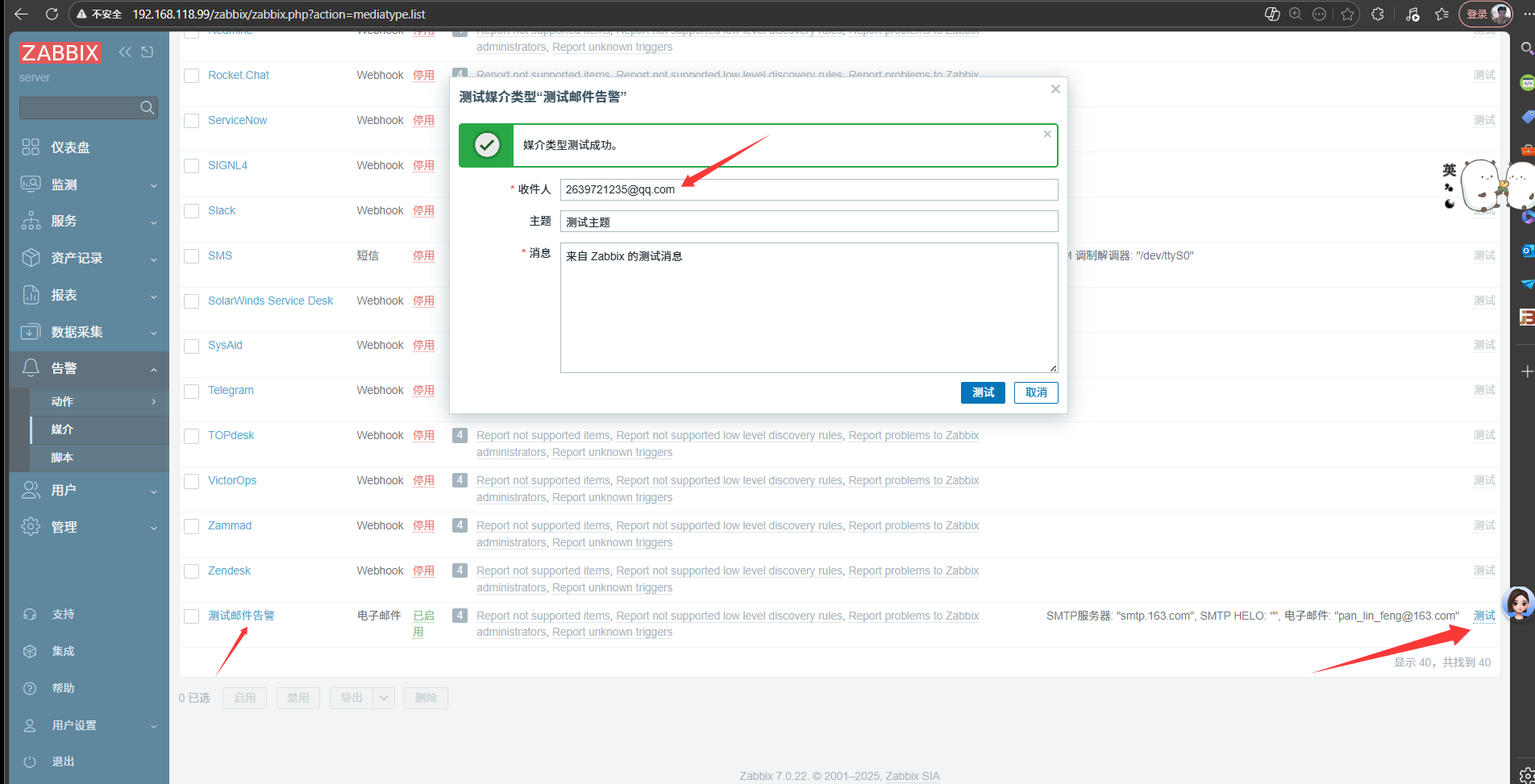Click the 帮助 help icon
Viewport: 1535px width, 784px height.
coord(30,688)
